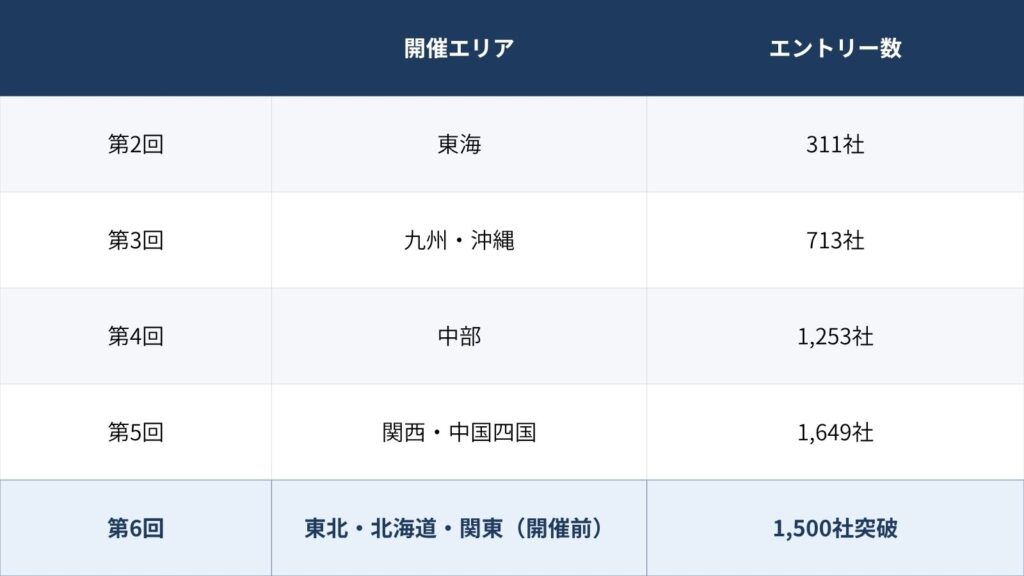Click the empty top-left header cell
The image size is (1024, 576).
pos(136,48)
